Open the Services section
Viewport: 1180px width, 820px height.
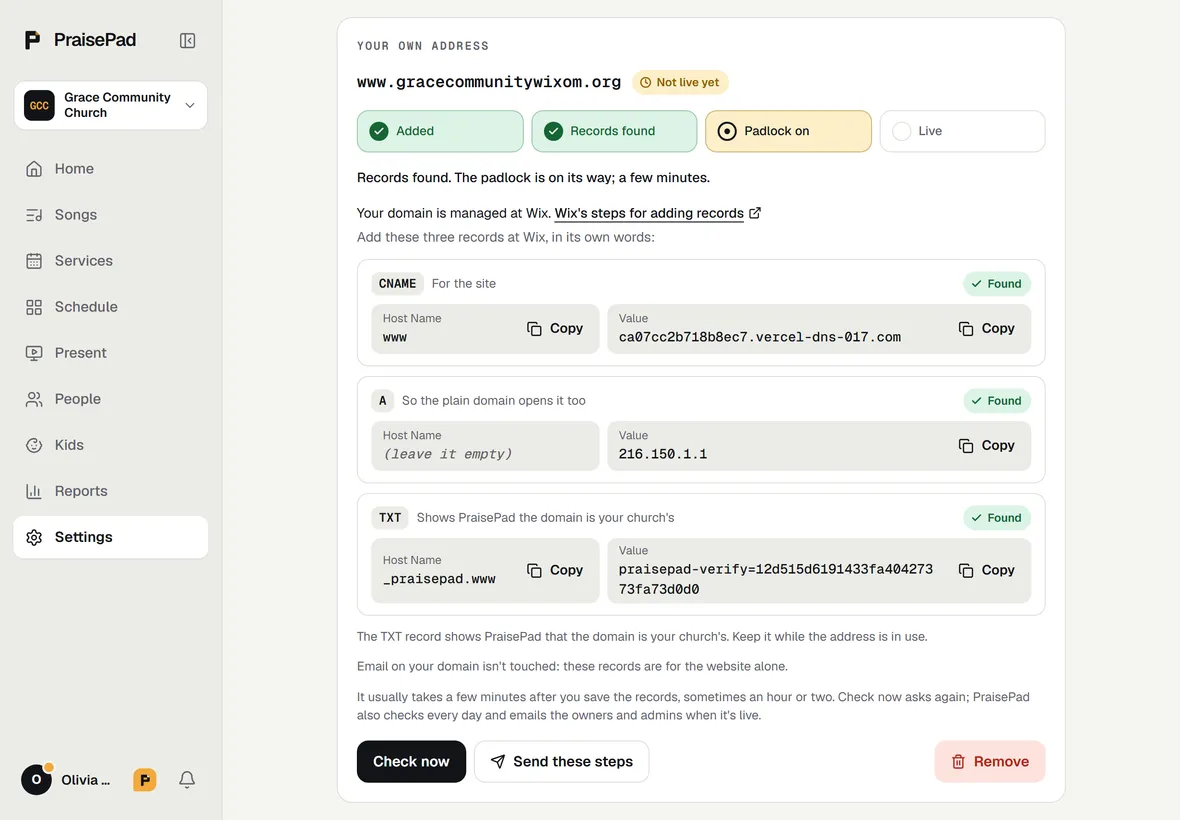click(111, 260)
